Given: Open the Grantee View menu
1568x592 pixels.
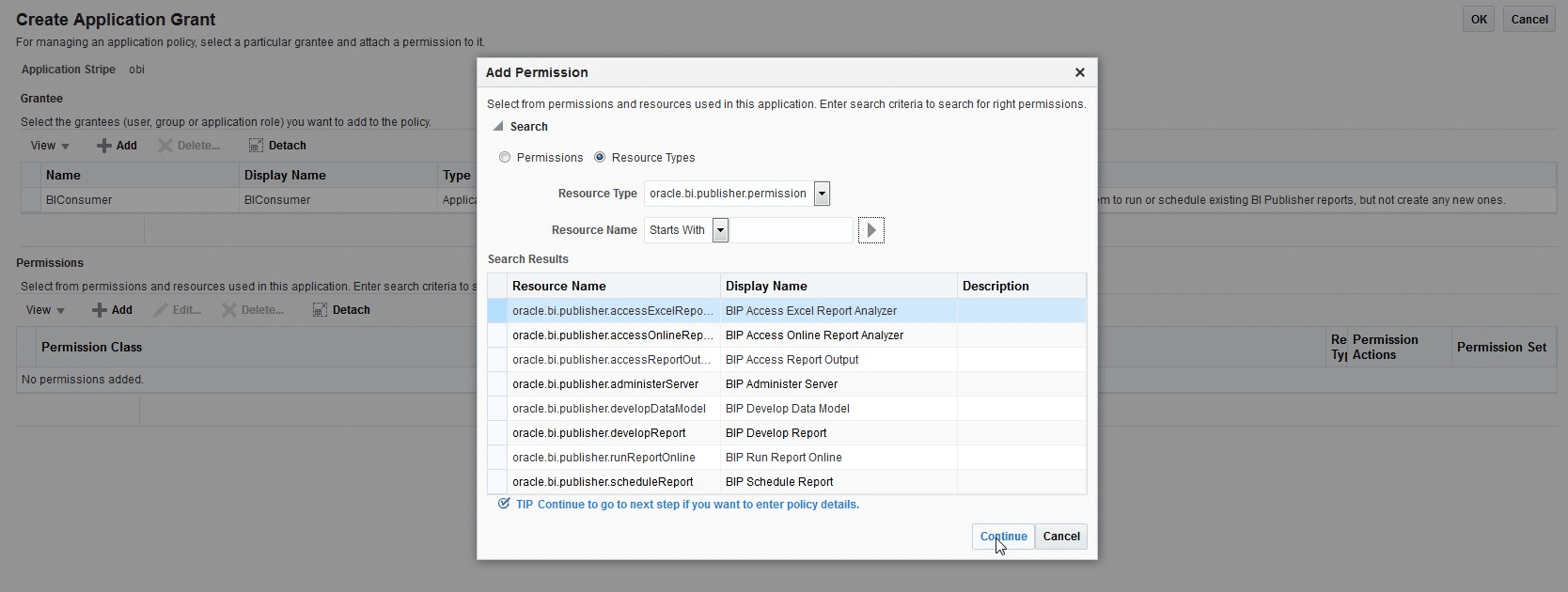Looking at the screenshot, I should 50,146.
